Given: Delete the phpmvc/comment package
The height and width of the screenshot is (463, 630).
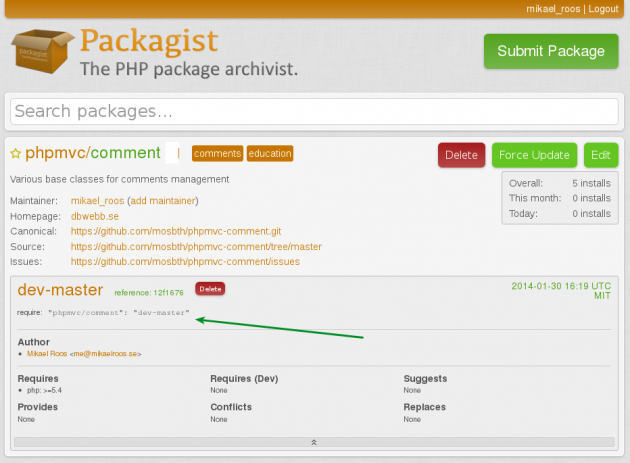Looking at the screenshot, I should [461, 155].
